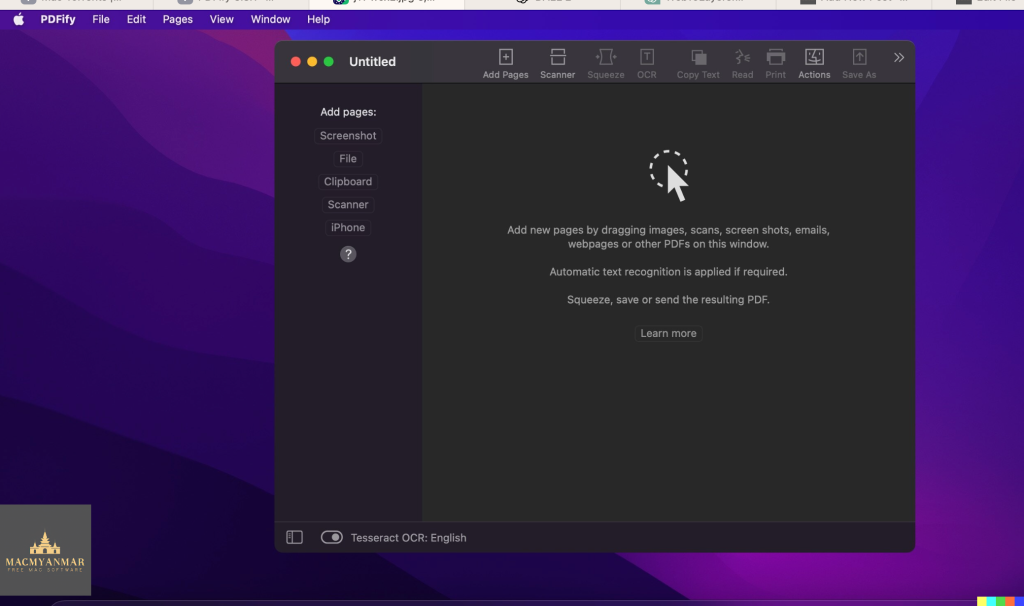Open the PDFify application menu
Screen dimensions: 1024x606
tap(57, 20)
